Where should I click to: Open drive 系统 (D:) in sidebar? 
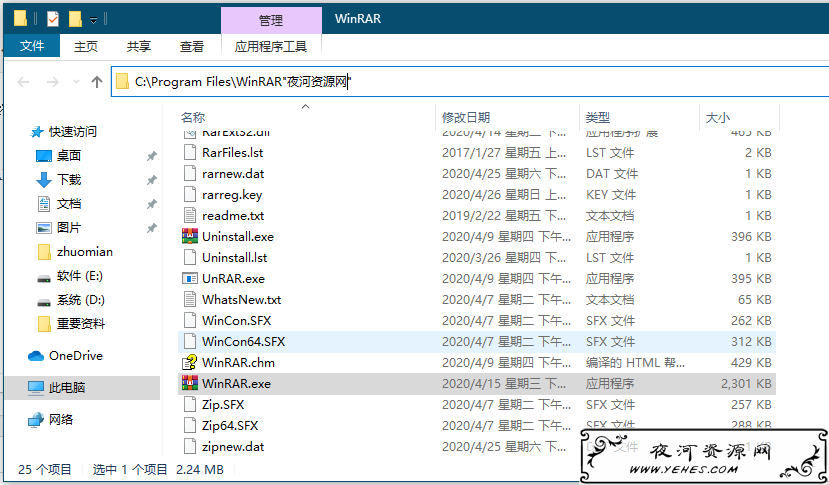point(80,300)
